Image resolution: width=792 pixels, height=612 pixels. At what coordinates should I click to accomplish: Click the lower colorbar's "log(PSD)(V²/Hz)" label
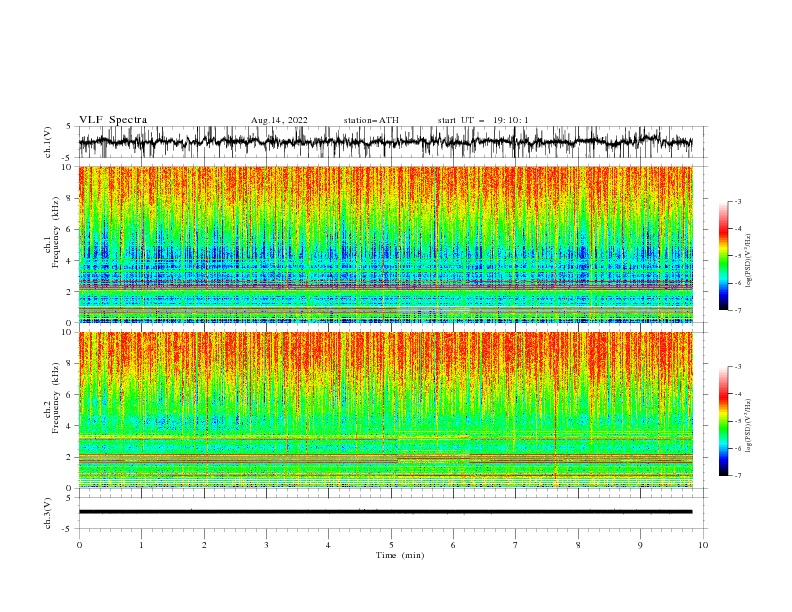(x=749, y=426)
